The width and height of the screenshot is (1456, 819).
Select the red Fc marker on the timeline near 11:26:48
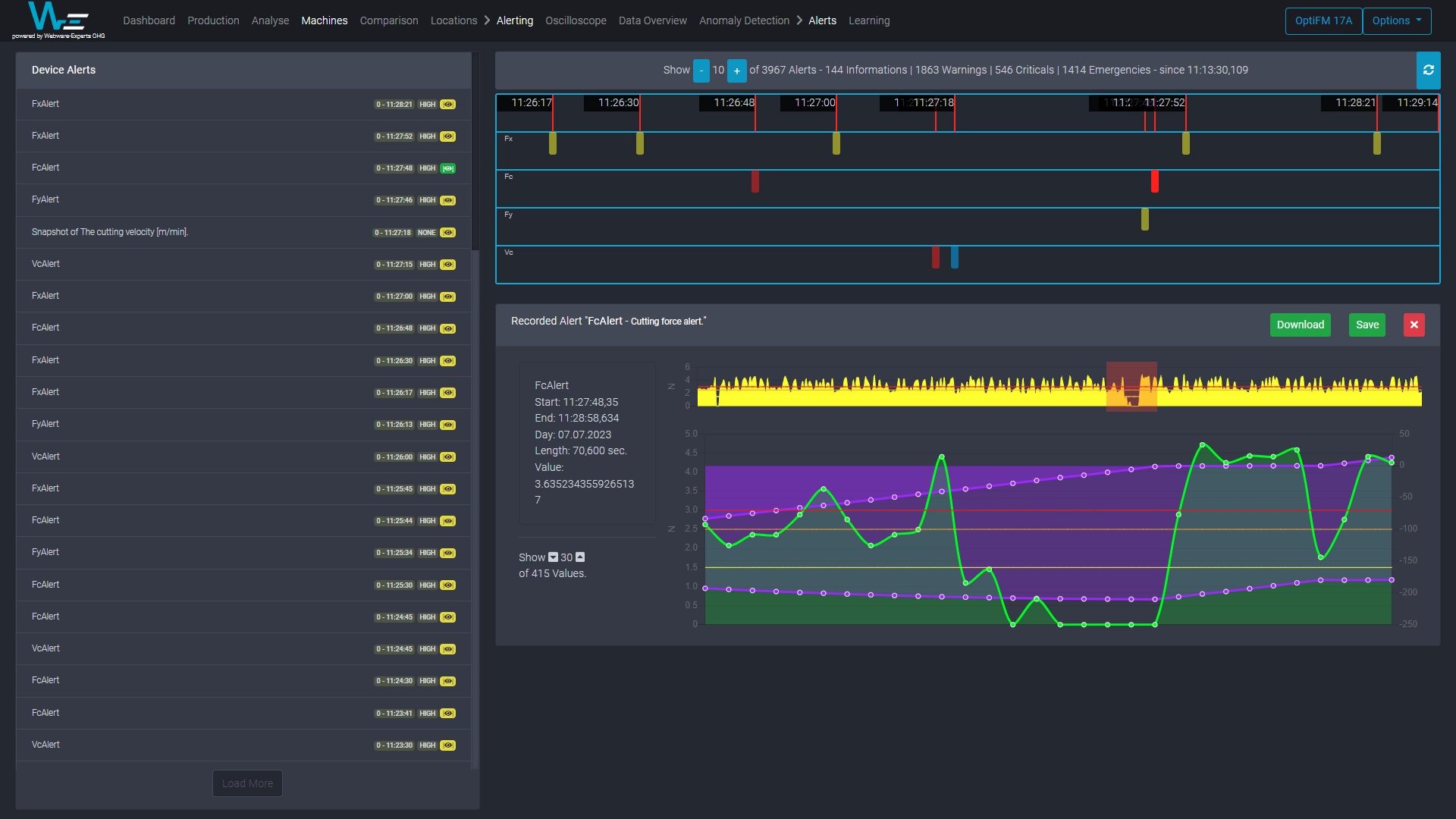(755, 182)
